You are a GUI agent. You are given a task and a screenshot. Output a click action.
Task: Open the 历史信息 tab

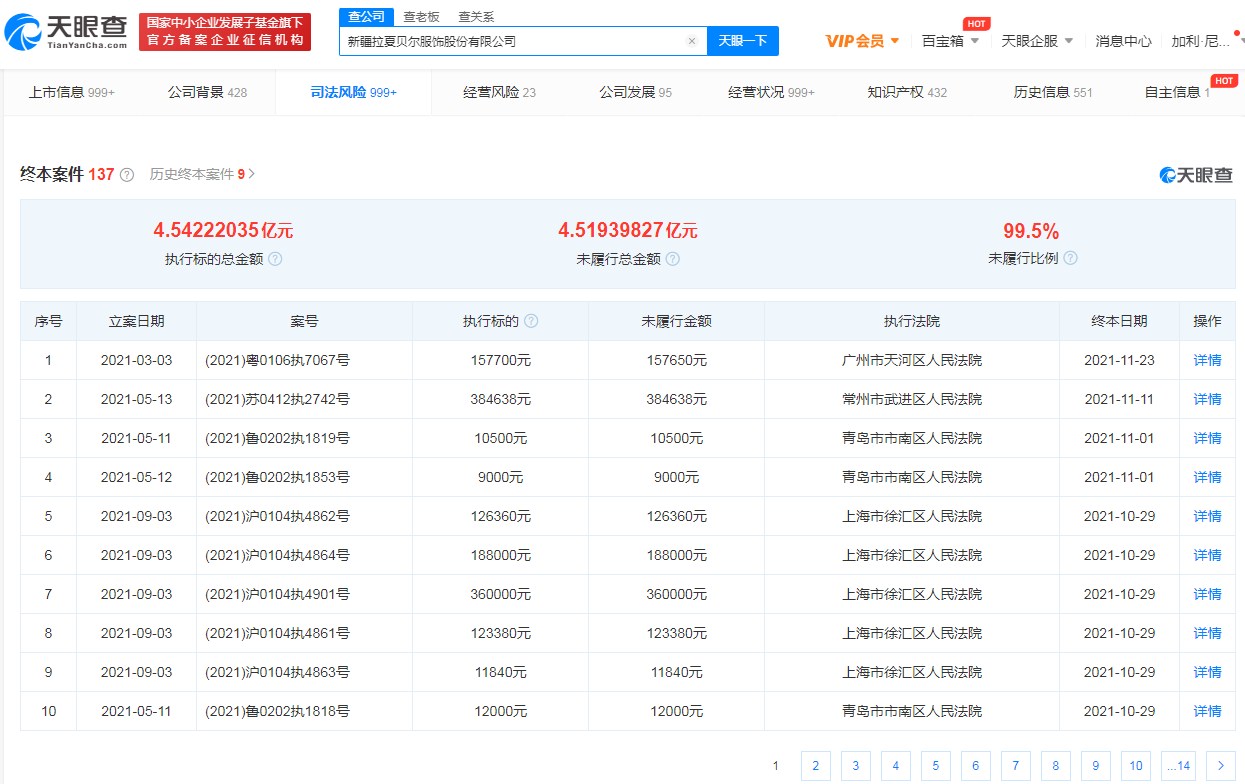(1053, 92)
